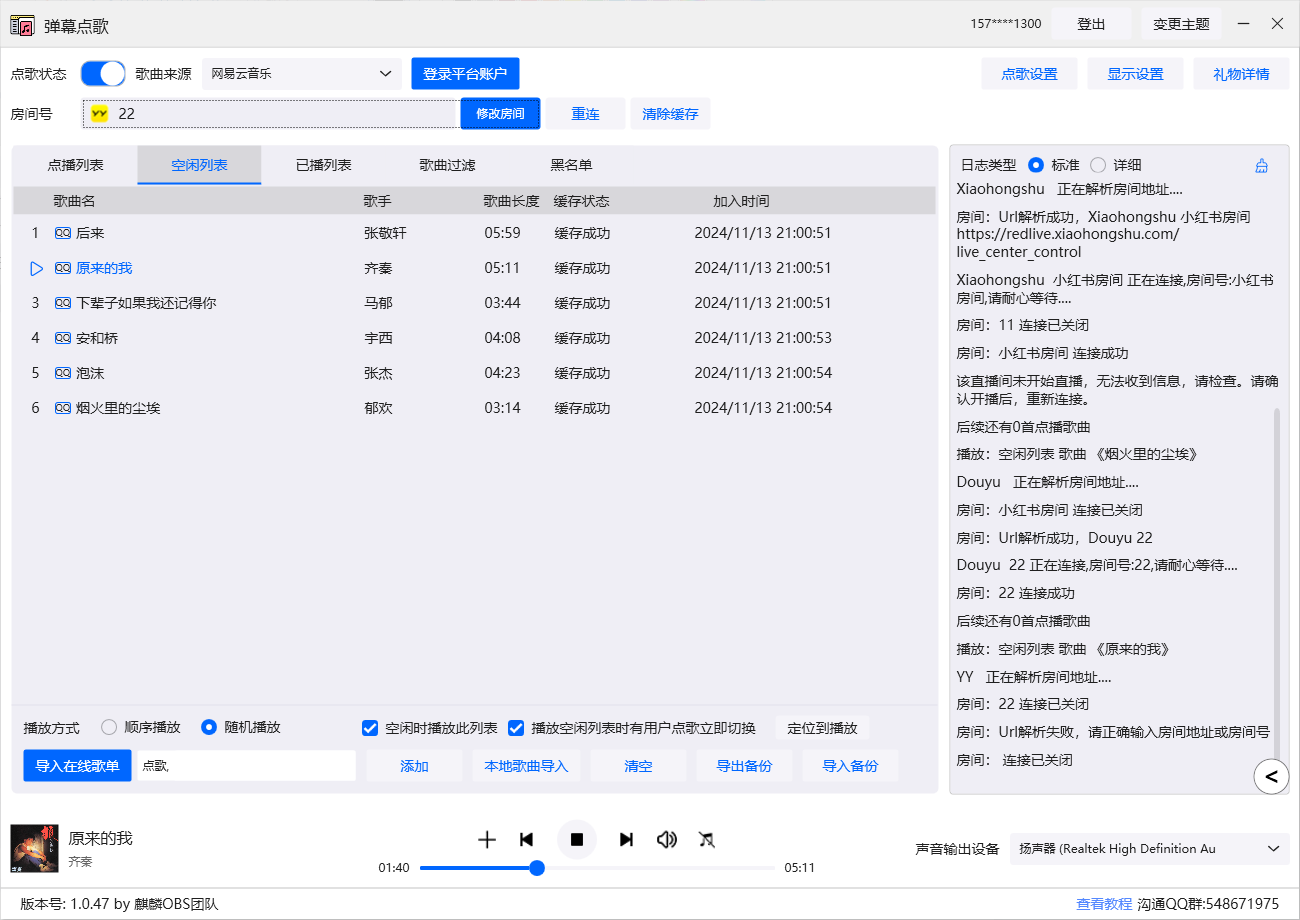Clear the log with the broom icon
Screen dimensions: 1300x920
(1261, 164)
